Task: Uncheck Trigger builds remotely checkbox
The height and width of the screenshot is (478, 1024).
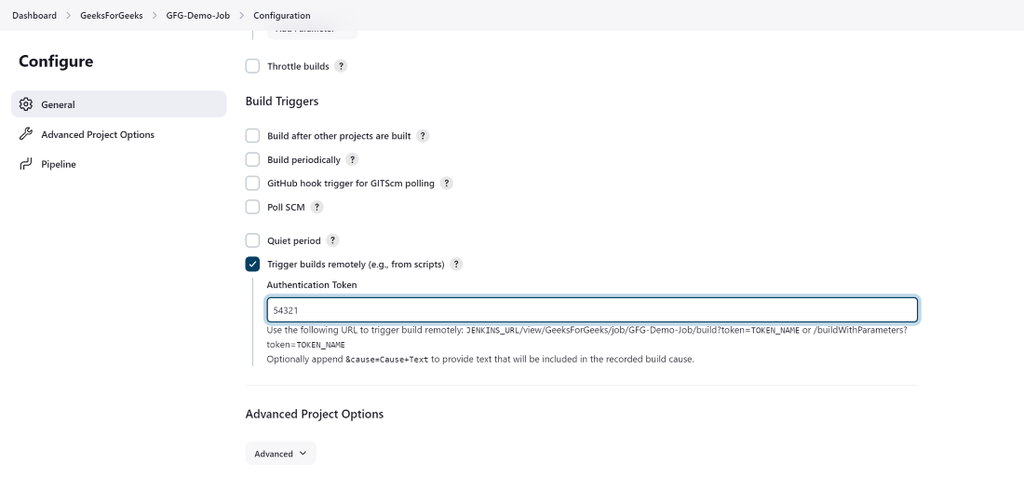Action: (x=253, y=264)
